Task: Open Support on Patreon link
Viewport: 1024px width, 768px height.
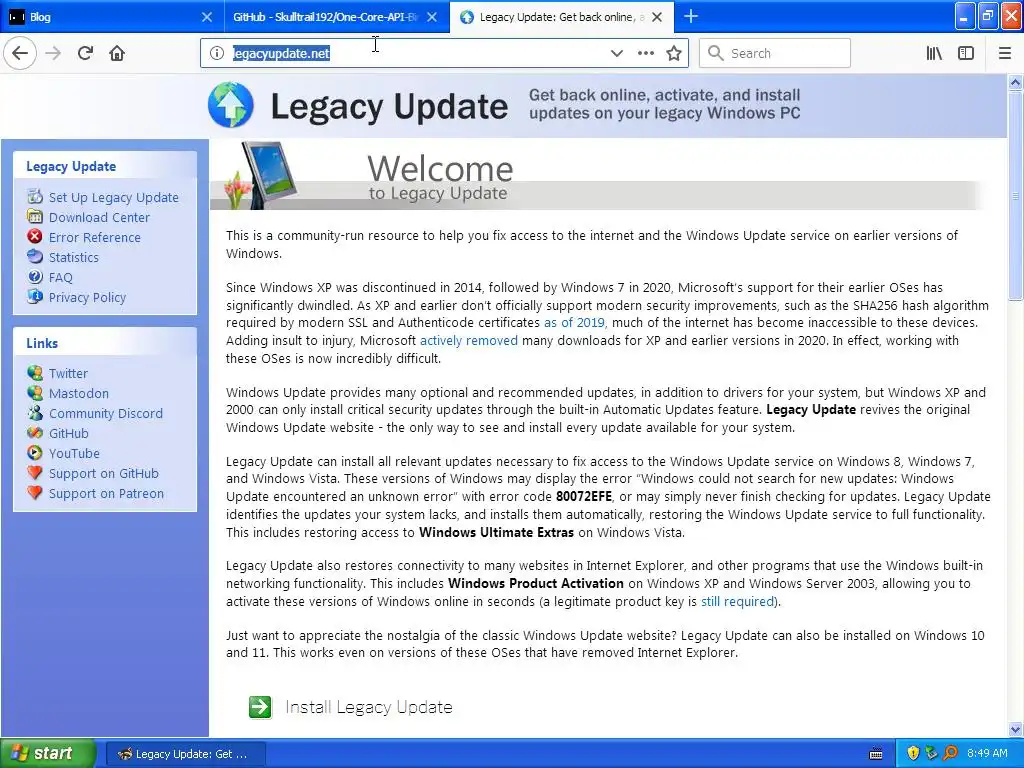Action: pyautogui.click(x=106, y=494)
